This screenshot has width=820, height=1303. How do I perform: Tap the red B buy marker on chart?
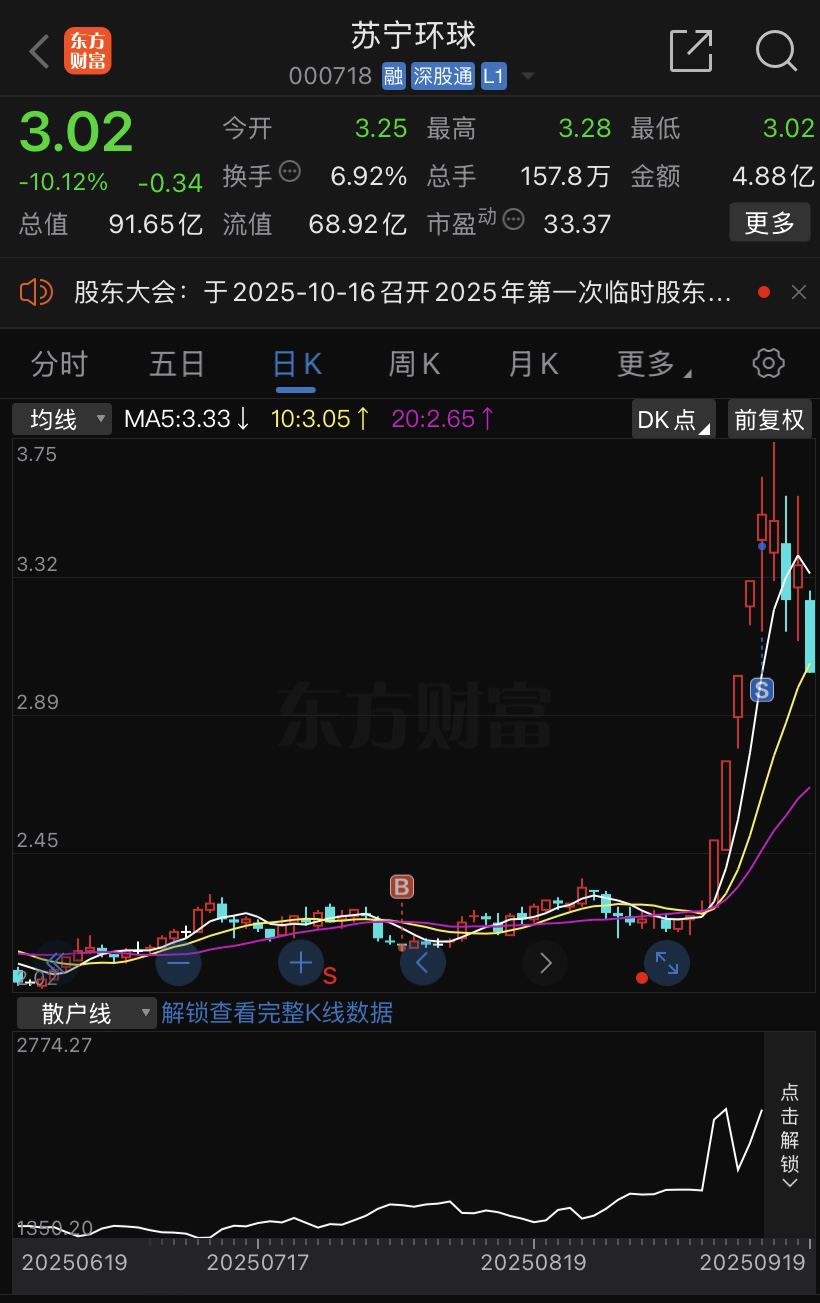click(401, 887)
